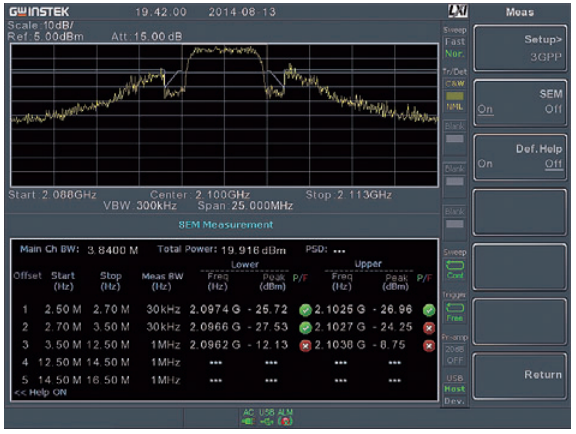Click the Att 15.00 dB readout

147,37
